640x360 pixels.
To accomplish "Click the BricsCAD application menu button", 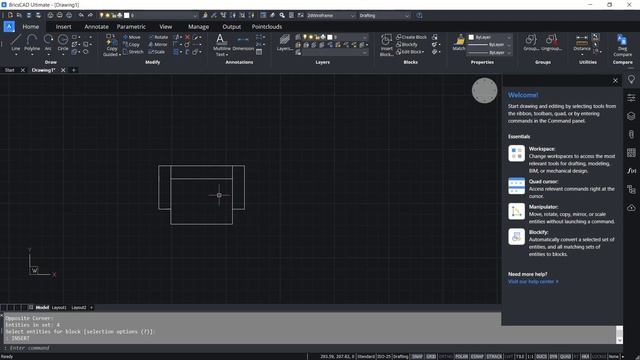I will pyautogui.click(x=9, y=27).
